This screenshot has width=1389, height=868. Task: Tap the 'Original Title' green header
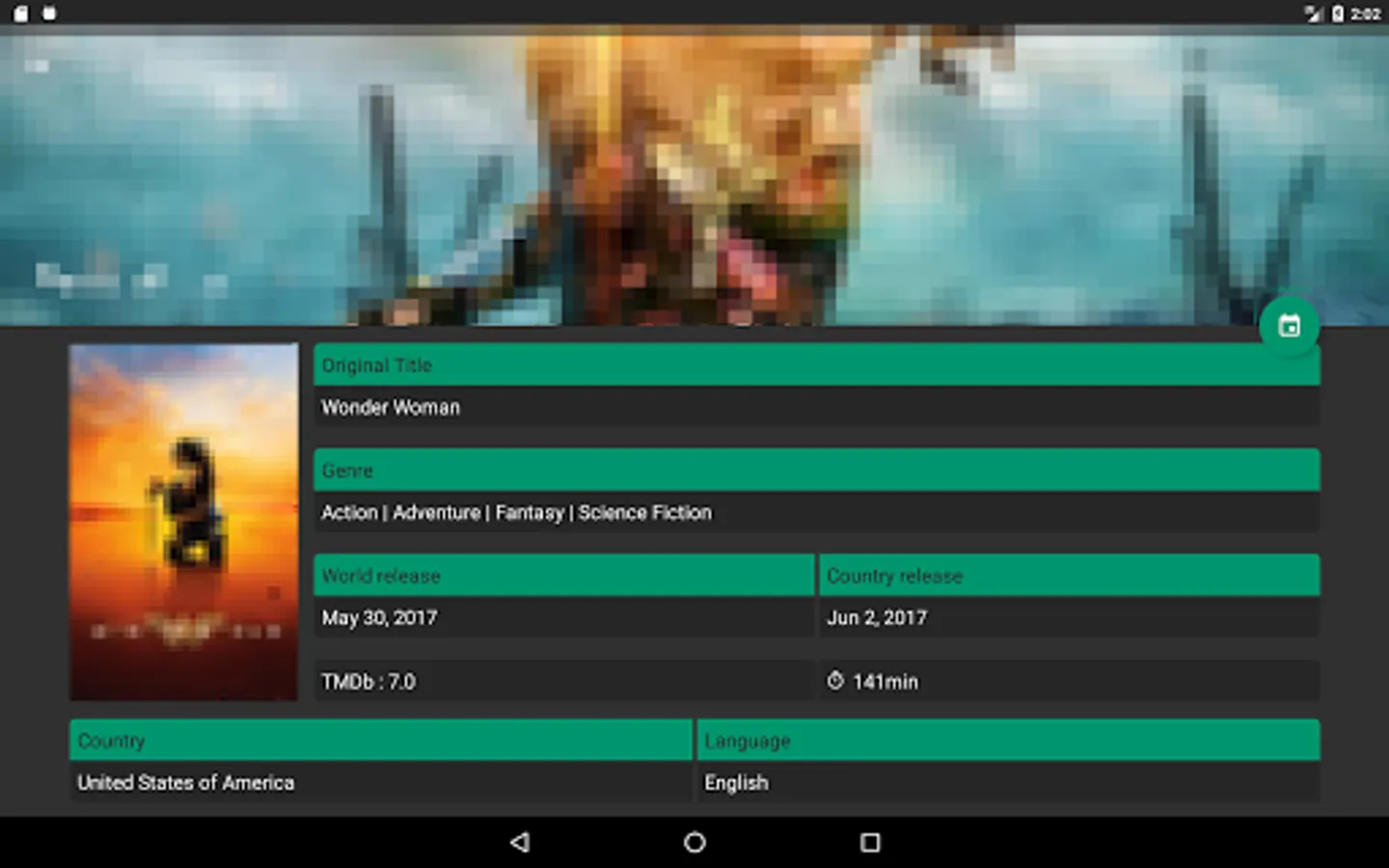click(x=817, y=365)
